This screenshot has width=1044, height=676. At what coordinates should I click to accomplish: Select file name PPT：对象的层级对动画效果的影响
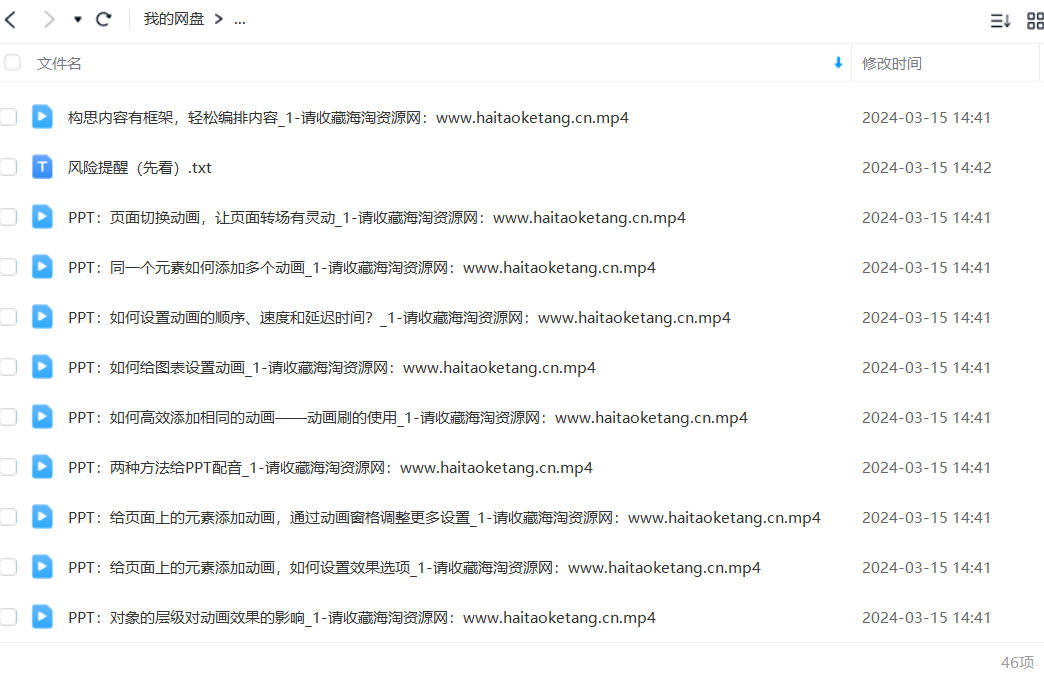(362, 617)
